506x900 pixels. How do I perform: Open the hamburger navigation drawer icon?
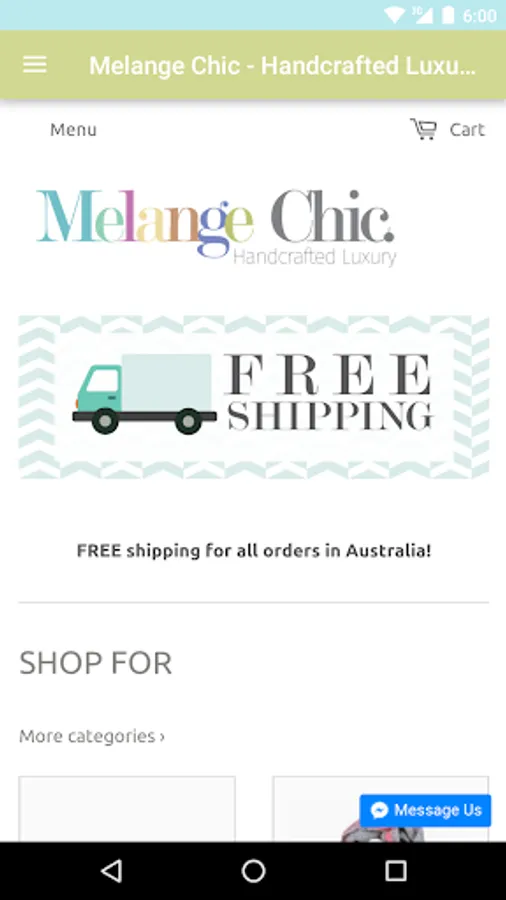[x=34, y=65]
